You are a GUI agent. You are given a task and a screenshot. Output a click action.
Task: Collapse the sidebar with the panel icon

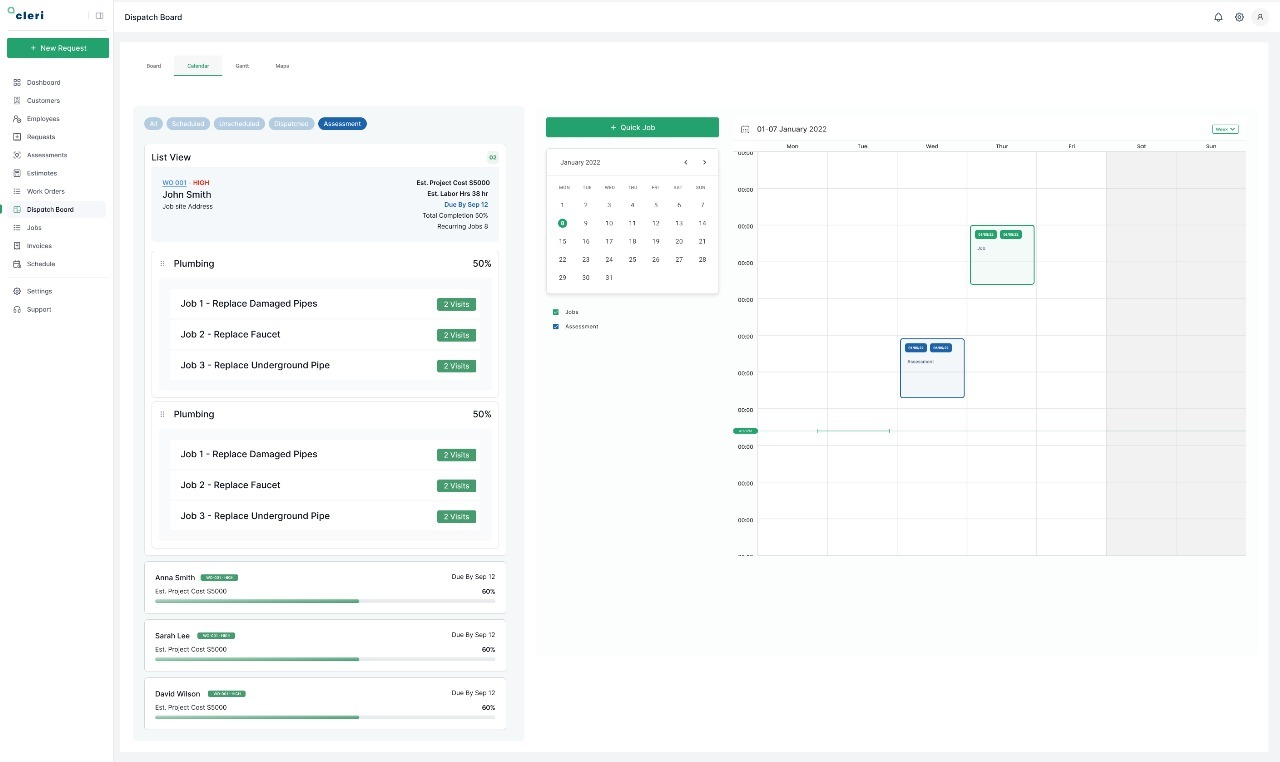[99, 15]
